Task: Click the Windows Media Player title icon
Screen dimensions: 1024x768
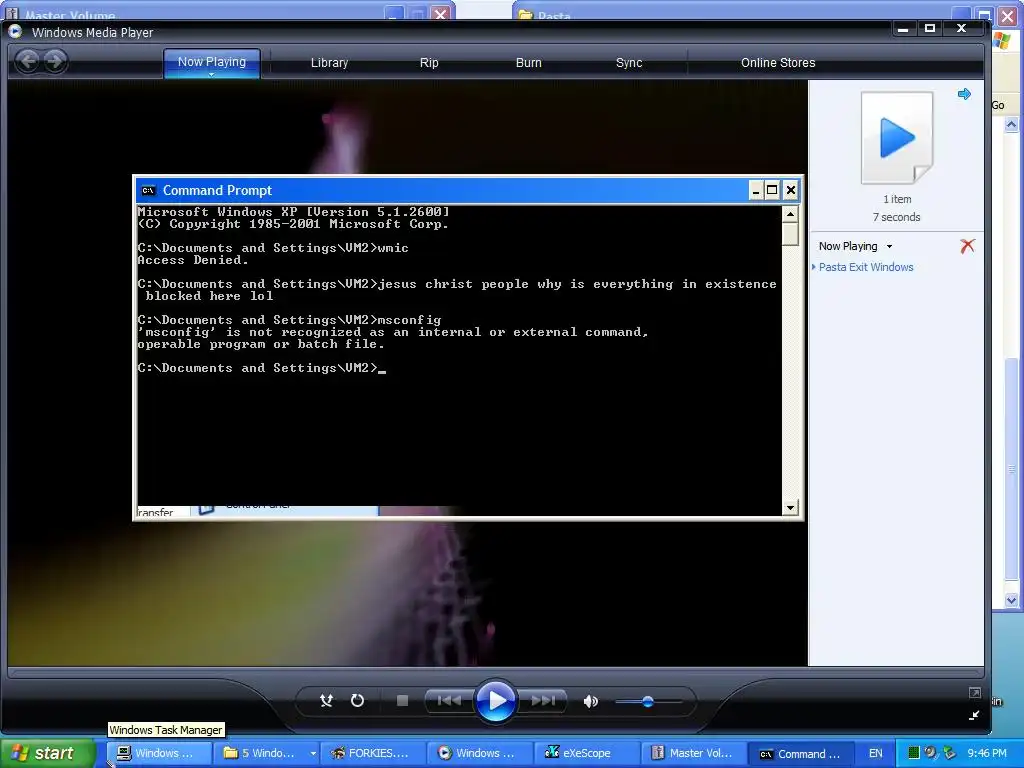Action: [x=15, y=31]
